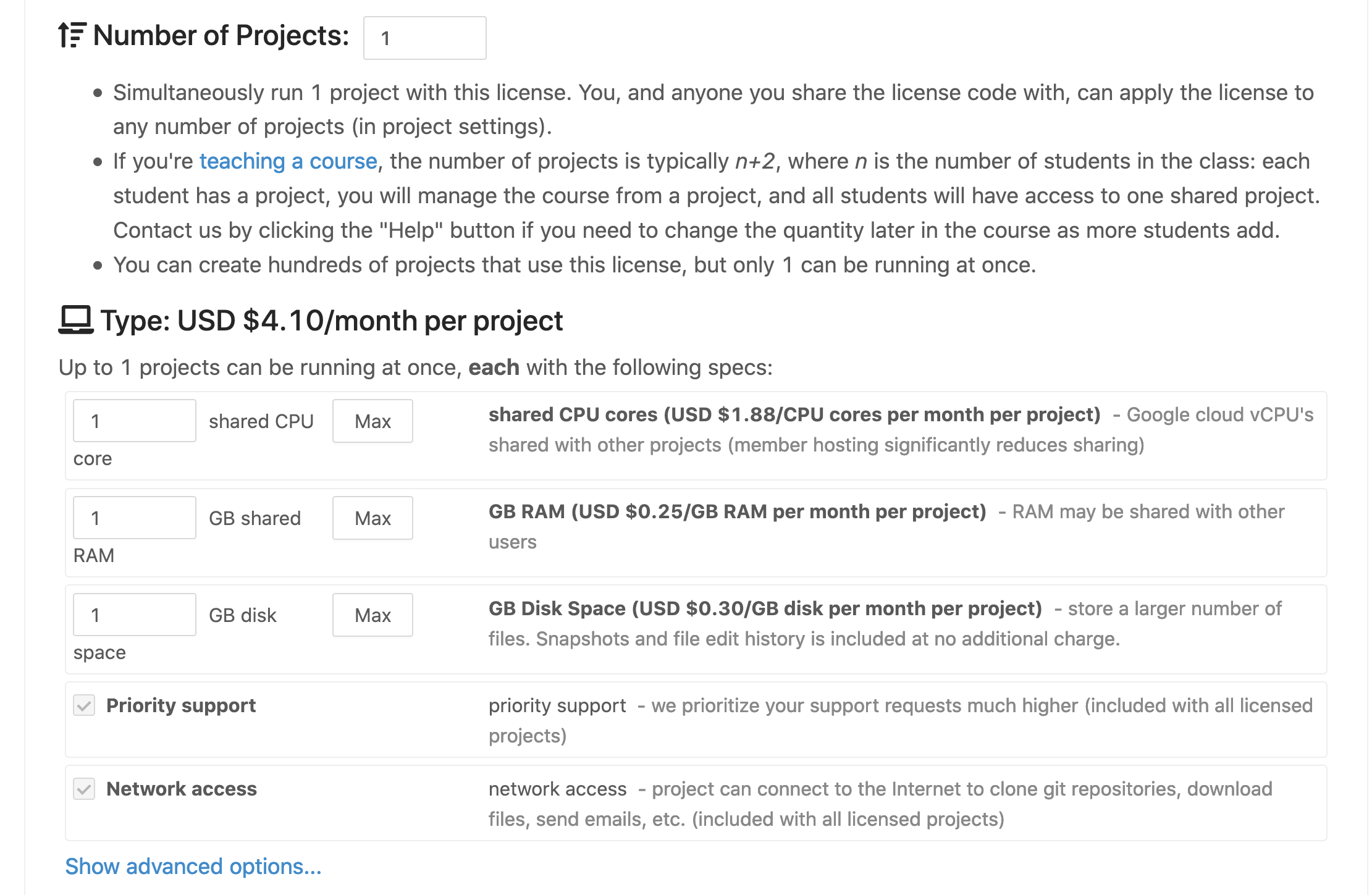Toggle the Priority support checkbox
Viewport: 1372px width, 895px height.
(x=84, y=705)
